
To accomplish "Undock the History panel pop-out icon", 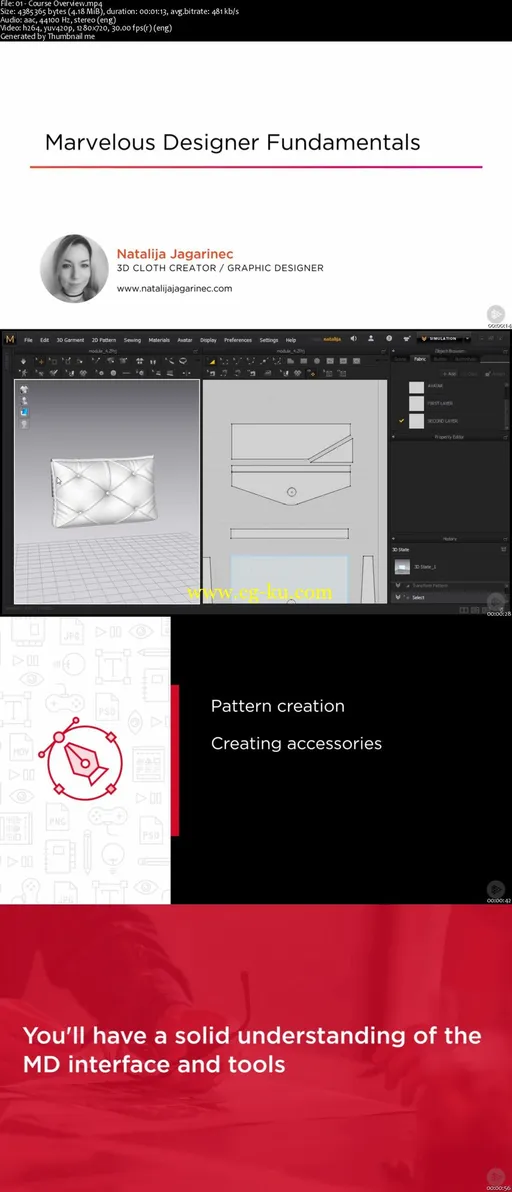I will coord(505,539).
